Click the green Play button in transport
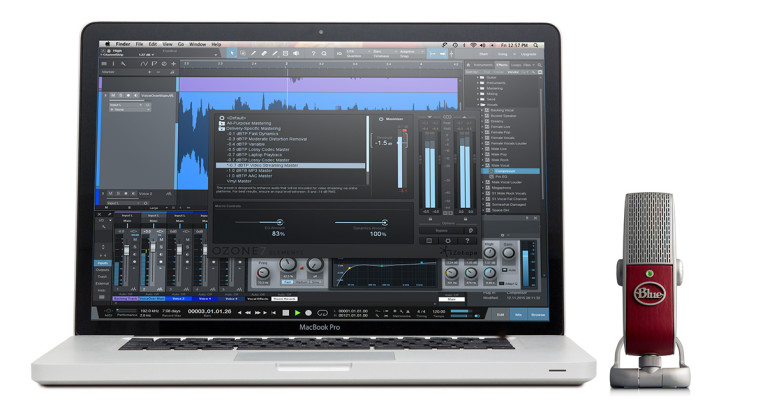 [297, 312]
